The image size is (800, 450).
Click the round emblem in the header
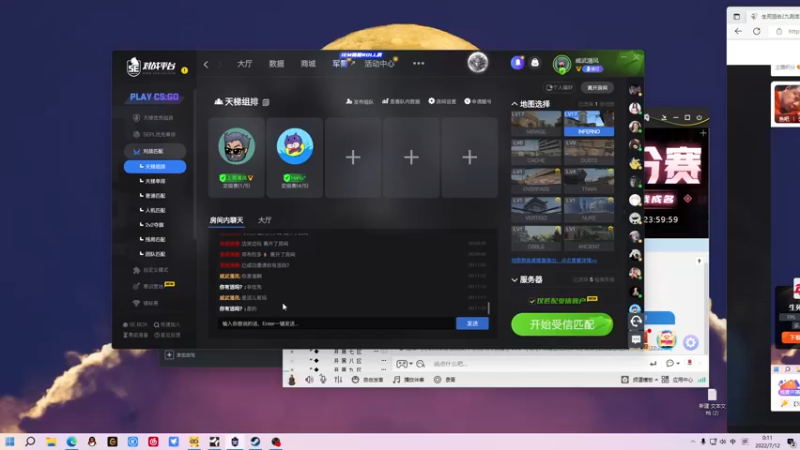(x=478, y=63)
